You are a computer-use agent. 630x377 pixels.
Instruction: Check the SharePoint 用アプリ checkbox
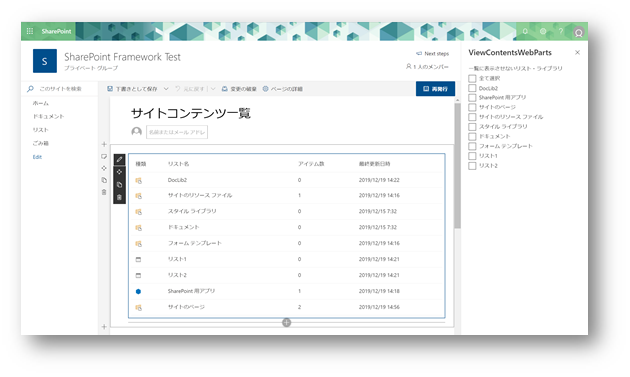472,98
